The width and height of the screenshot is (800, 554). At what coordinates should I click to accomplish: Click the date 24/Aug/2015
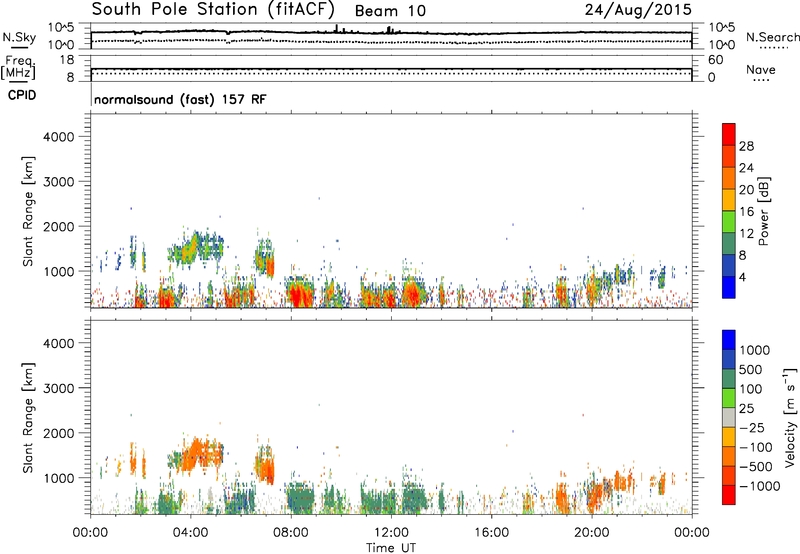[638, 10]
